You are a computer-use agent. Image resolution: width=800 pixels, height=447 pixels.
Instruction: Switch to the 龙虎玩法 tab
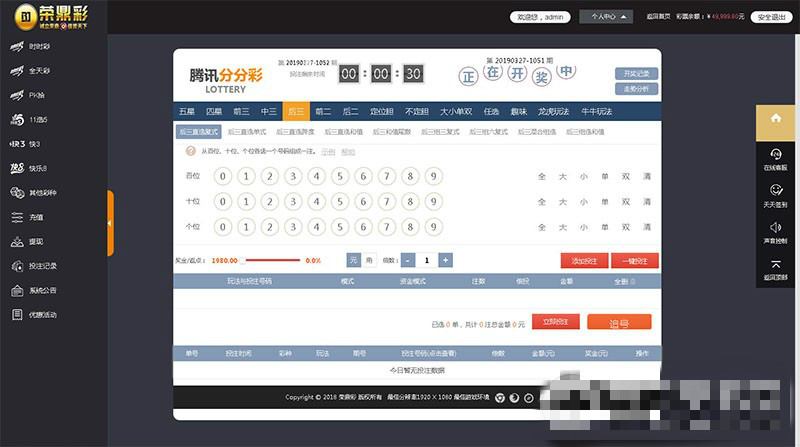[x=553, y=111]
